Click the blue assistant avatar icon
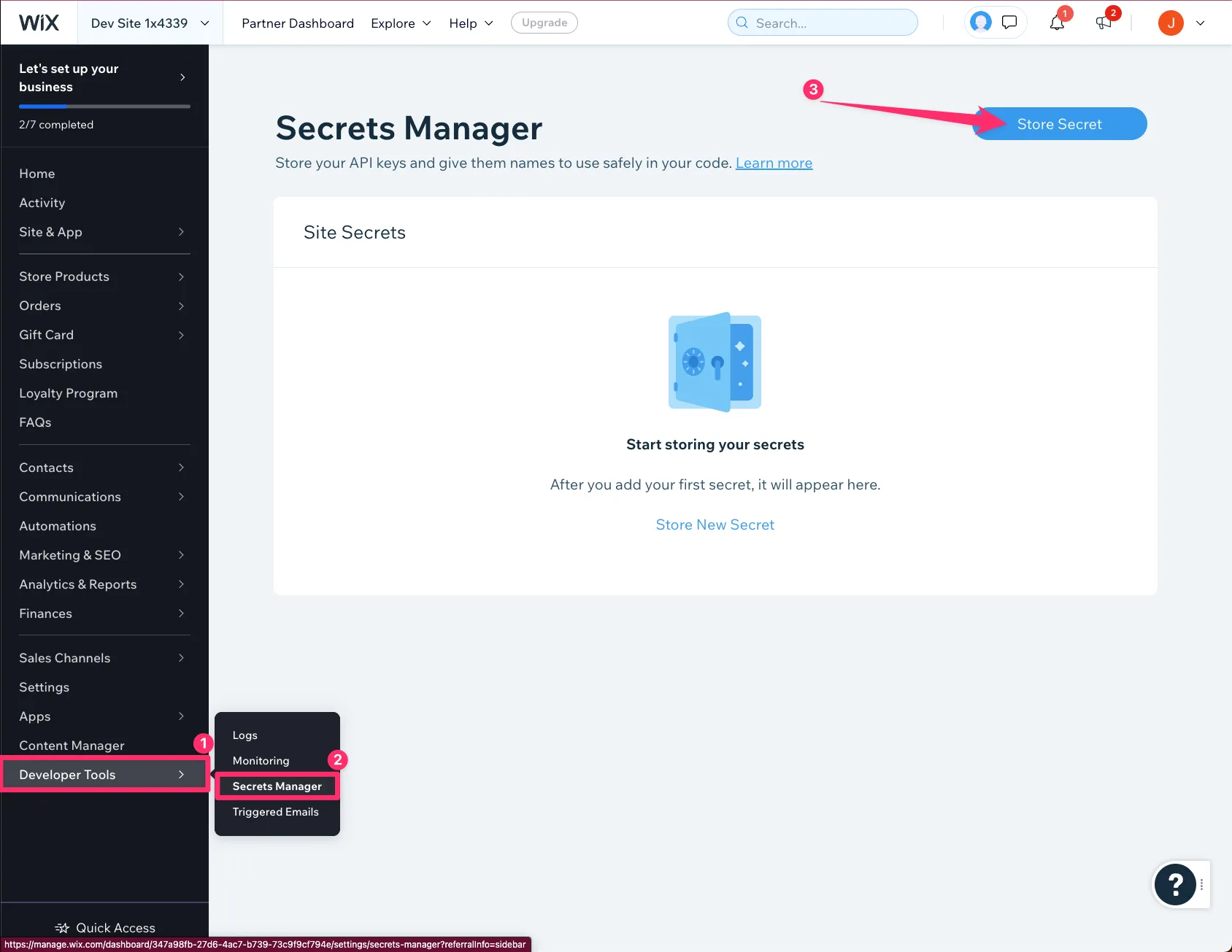The height and width of the screenshot is (952, 1232). [x=980, y=23]
